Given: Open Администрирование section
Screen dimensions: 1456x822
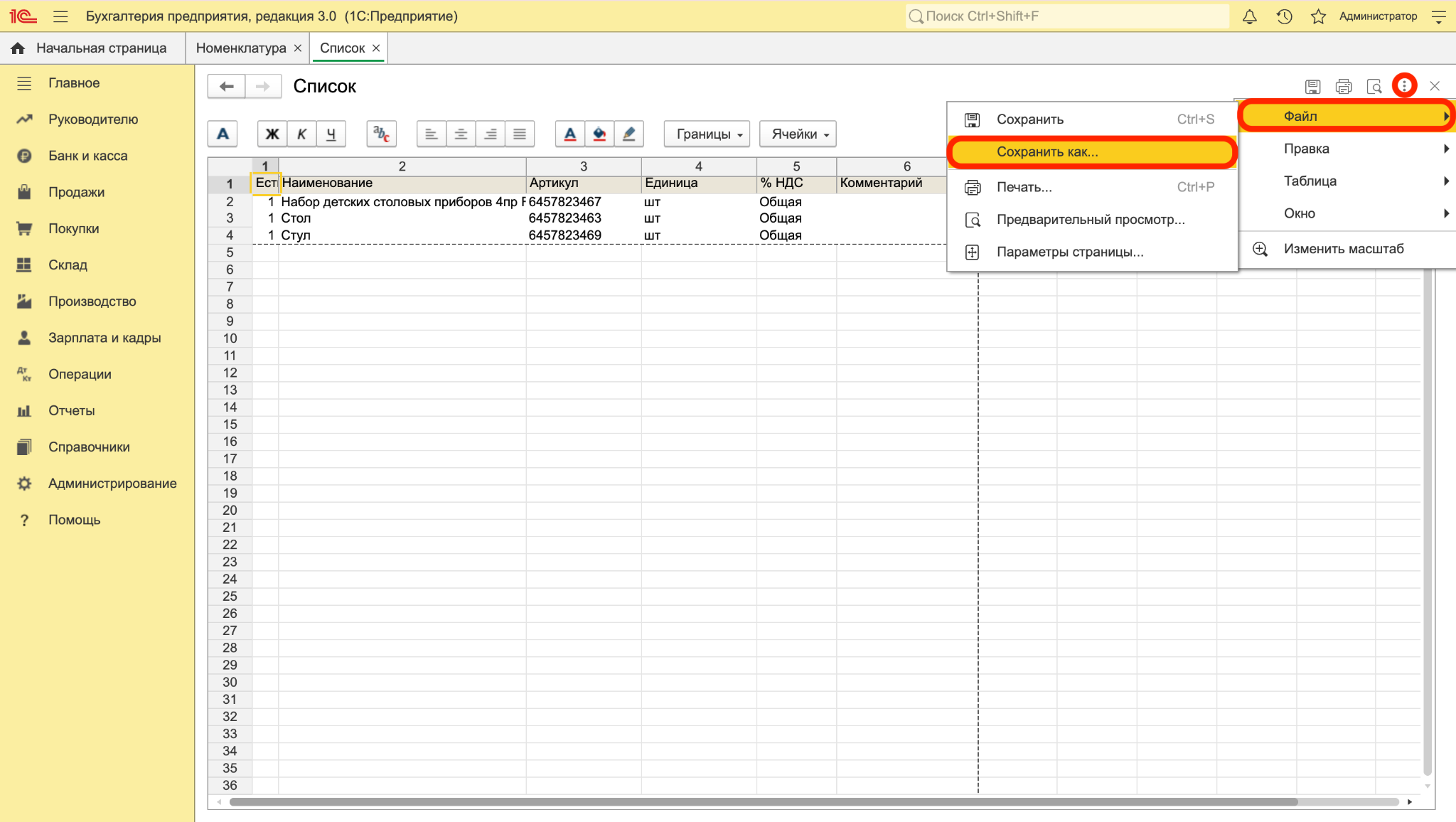Looking at the screenshot, I should pyautogui.click(x=97, y=484).
